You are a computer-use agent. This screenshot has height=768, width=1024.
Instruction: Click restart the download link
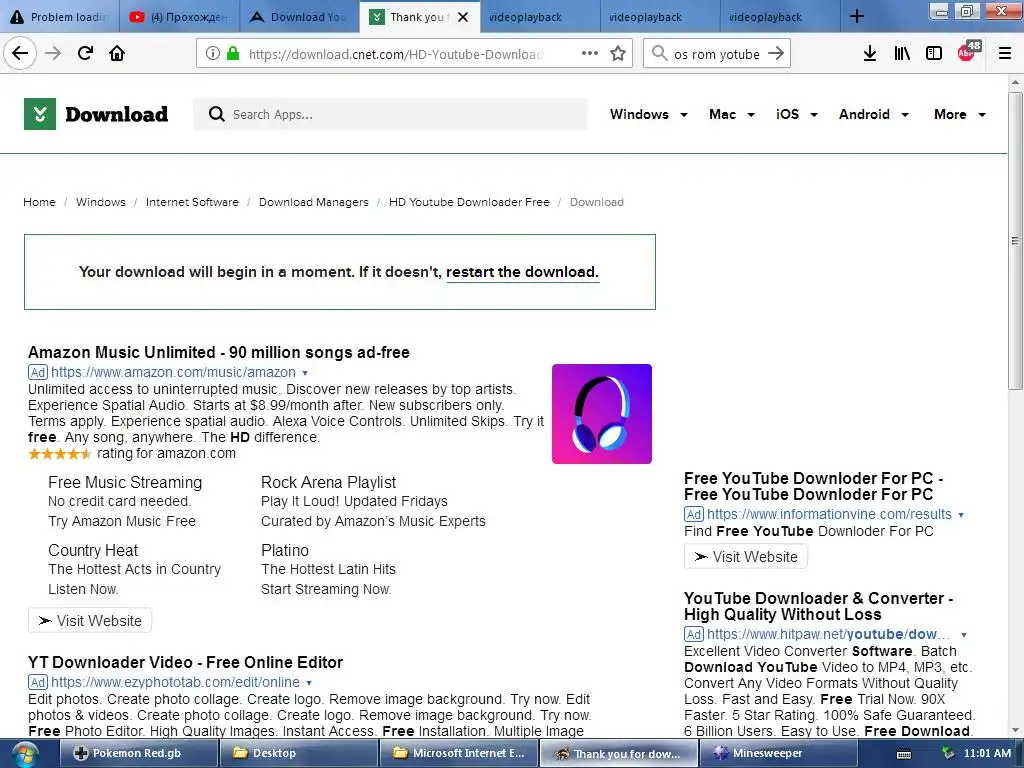click(522, 272)
